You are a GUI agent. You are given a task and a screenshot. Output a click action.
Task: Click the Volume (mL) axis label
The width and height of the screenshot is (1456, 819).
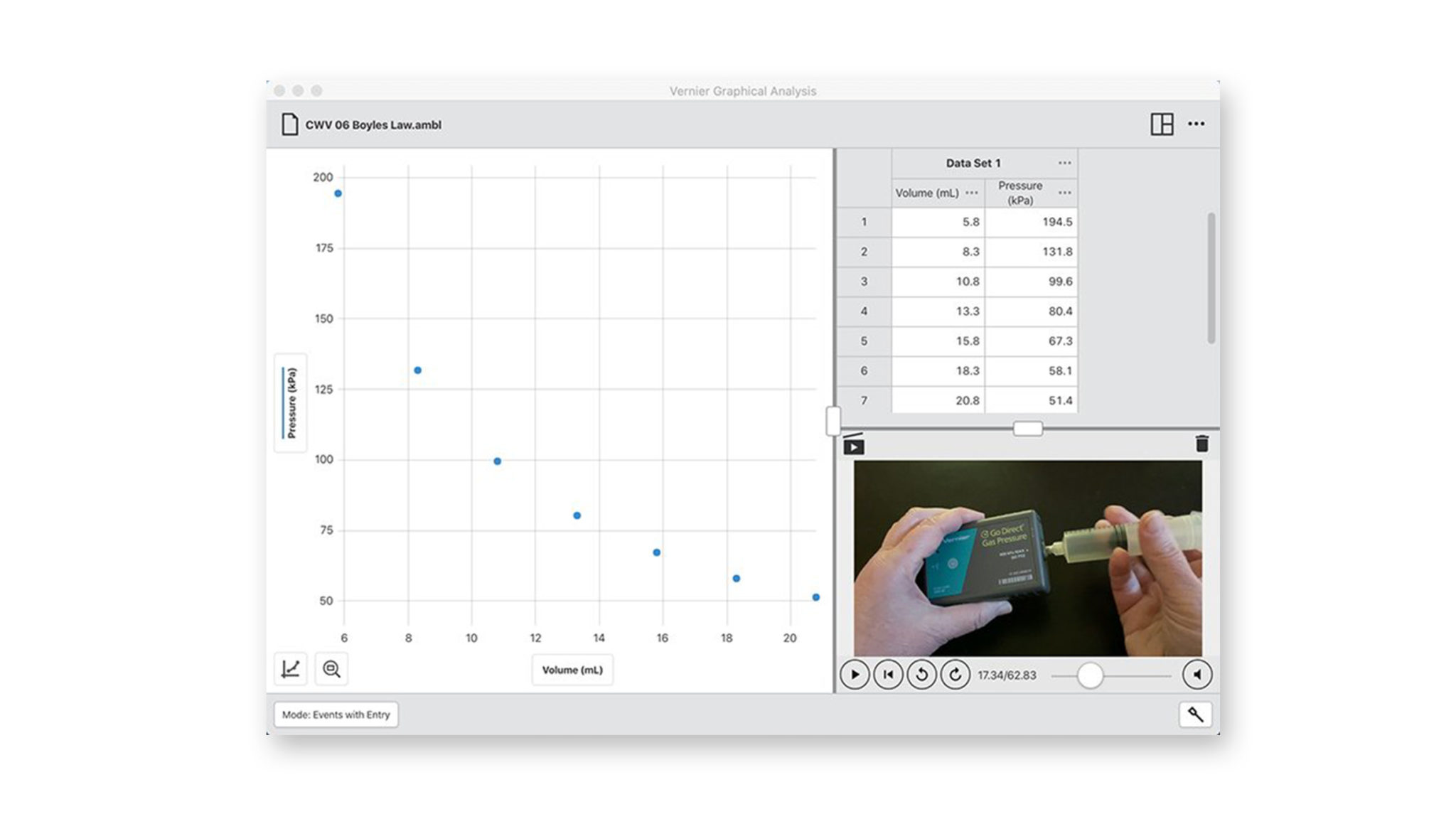pos(572,669)
